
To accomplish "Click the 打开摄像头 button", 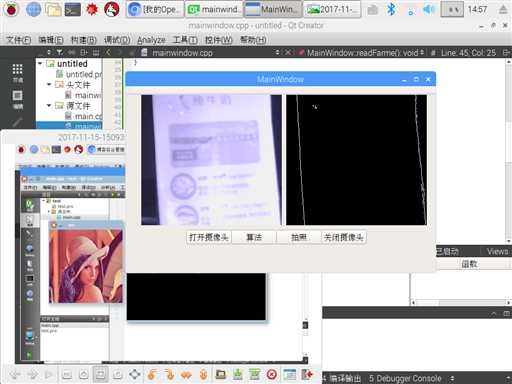I will pyautogui.click(x=209, y=237).
